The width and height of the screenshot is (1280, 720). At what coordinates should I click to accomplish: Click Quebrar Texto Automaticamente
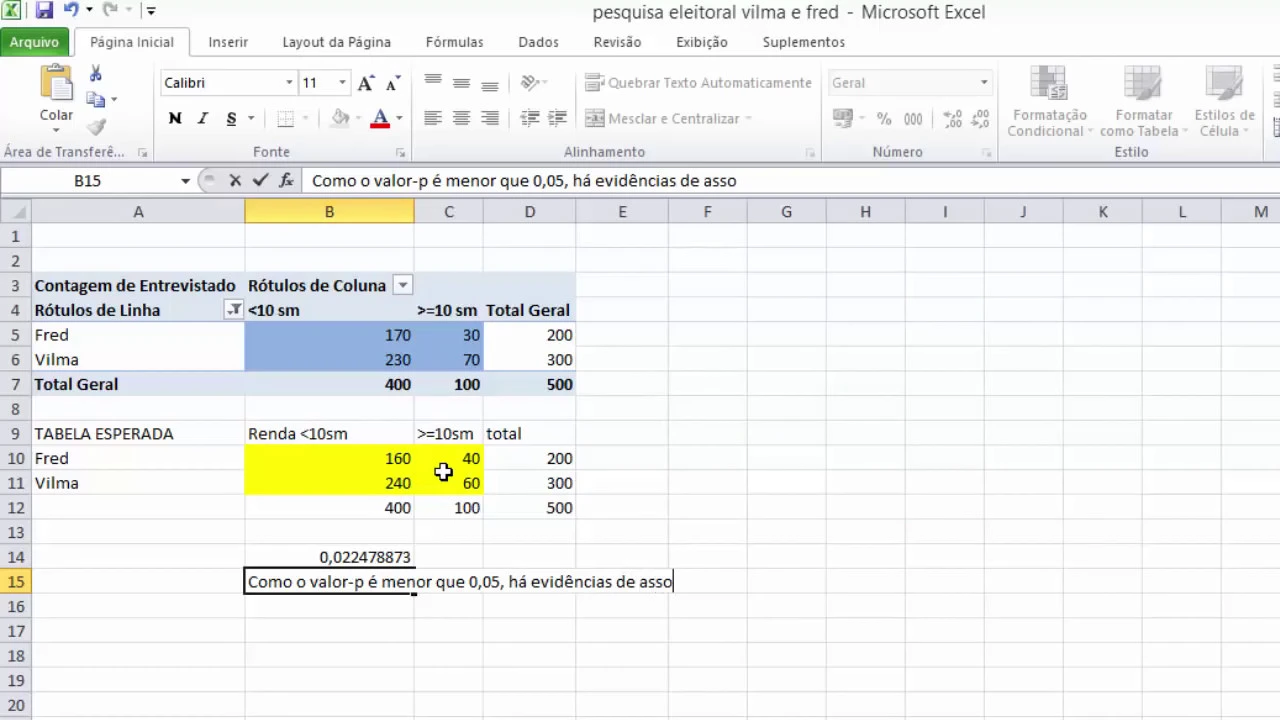click(699, 83)
